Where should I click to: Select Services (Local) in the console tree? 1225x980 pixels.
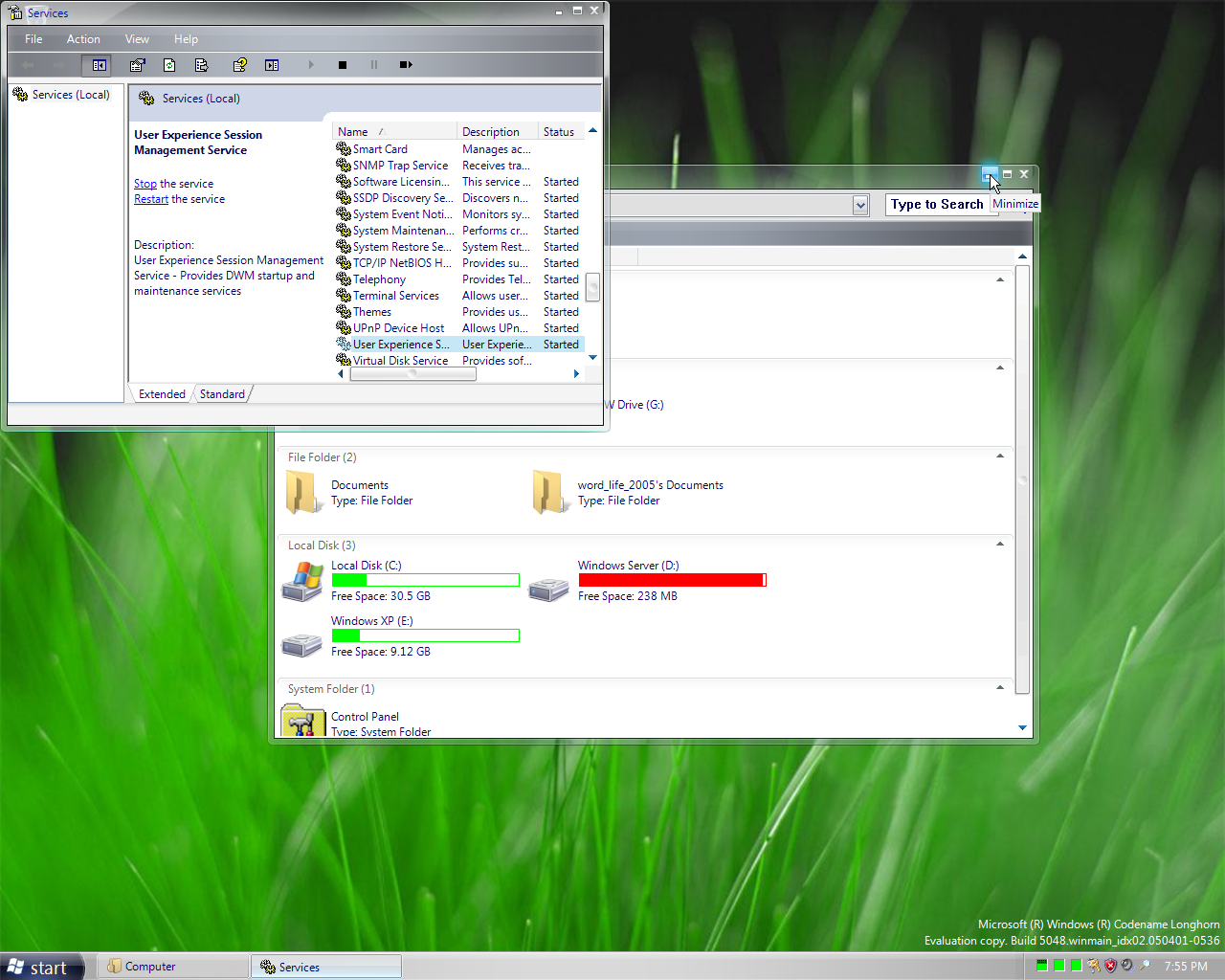[61, 95]
